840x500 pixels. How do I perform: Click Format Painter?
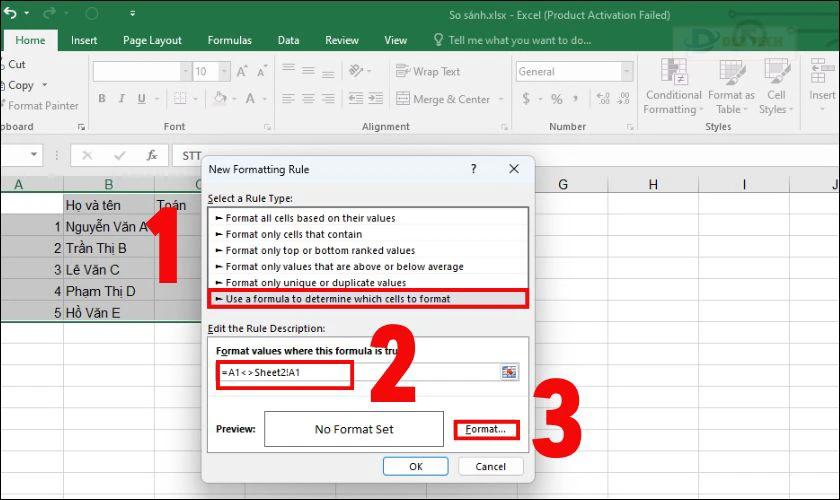pos(41,106)
